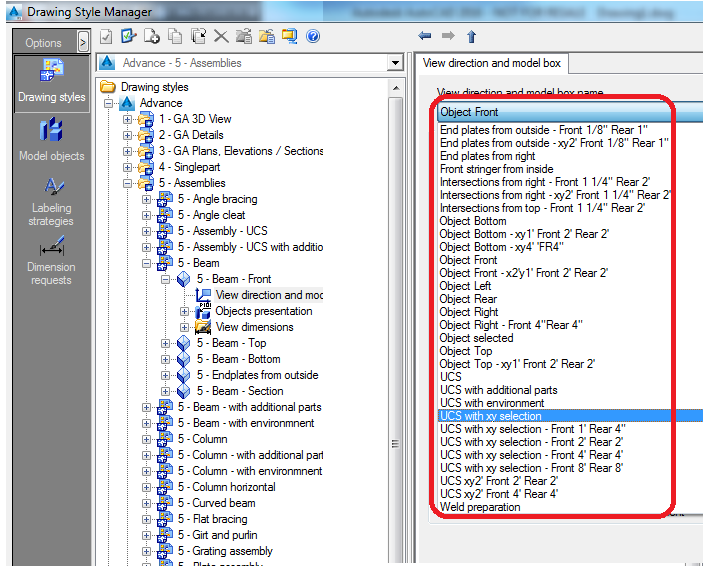Open Labeling strategies panel in sidebar
The image size is (703, 567).
click(52, 202)
